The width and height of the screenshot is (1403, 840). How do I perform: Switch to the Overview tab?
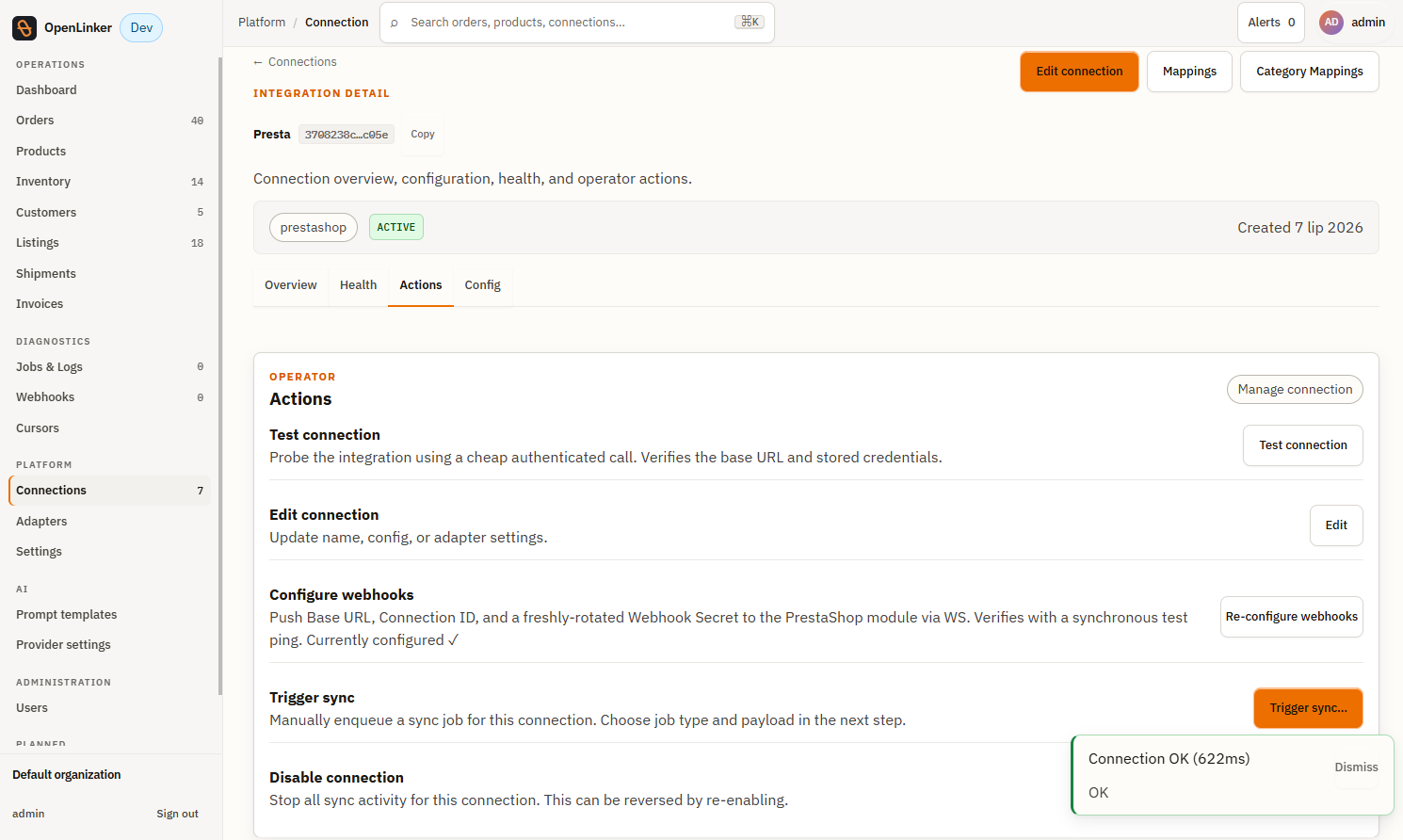[291, 285]
